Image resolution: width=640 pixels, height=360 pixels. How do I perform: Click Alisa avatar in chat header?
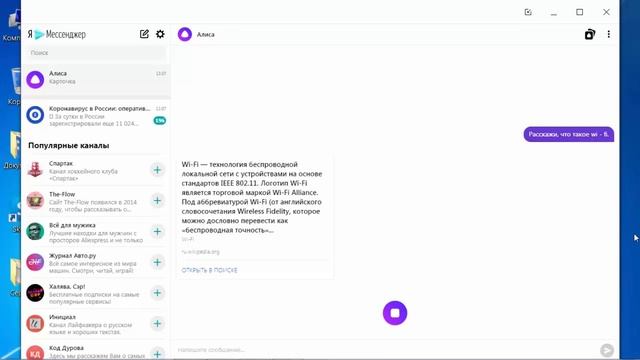click(185, 34)
